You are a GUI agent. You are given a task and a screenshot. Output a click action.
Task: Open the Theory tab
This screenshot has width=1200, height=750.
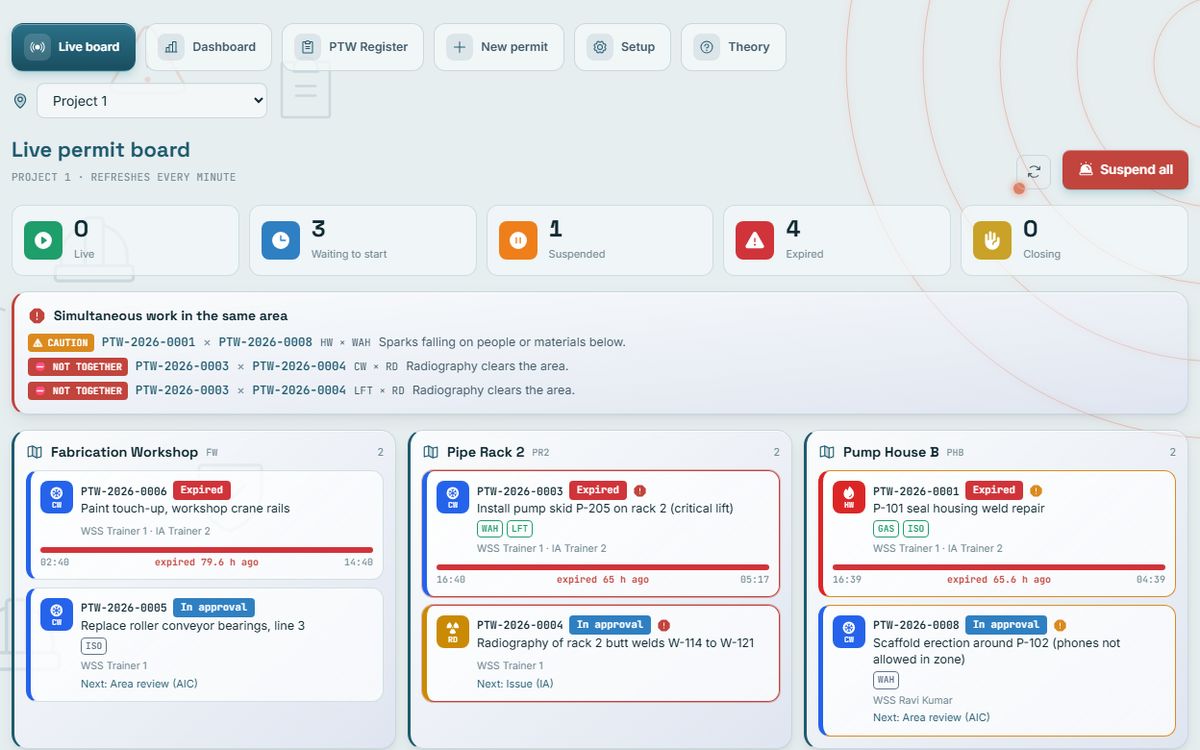click(x=733, y=47)
